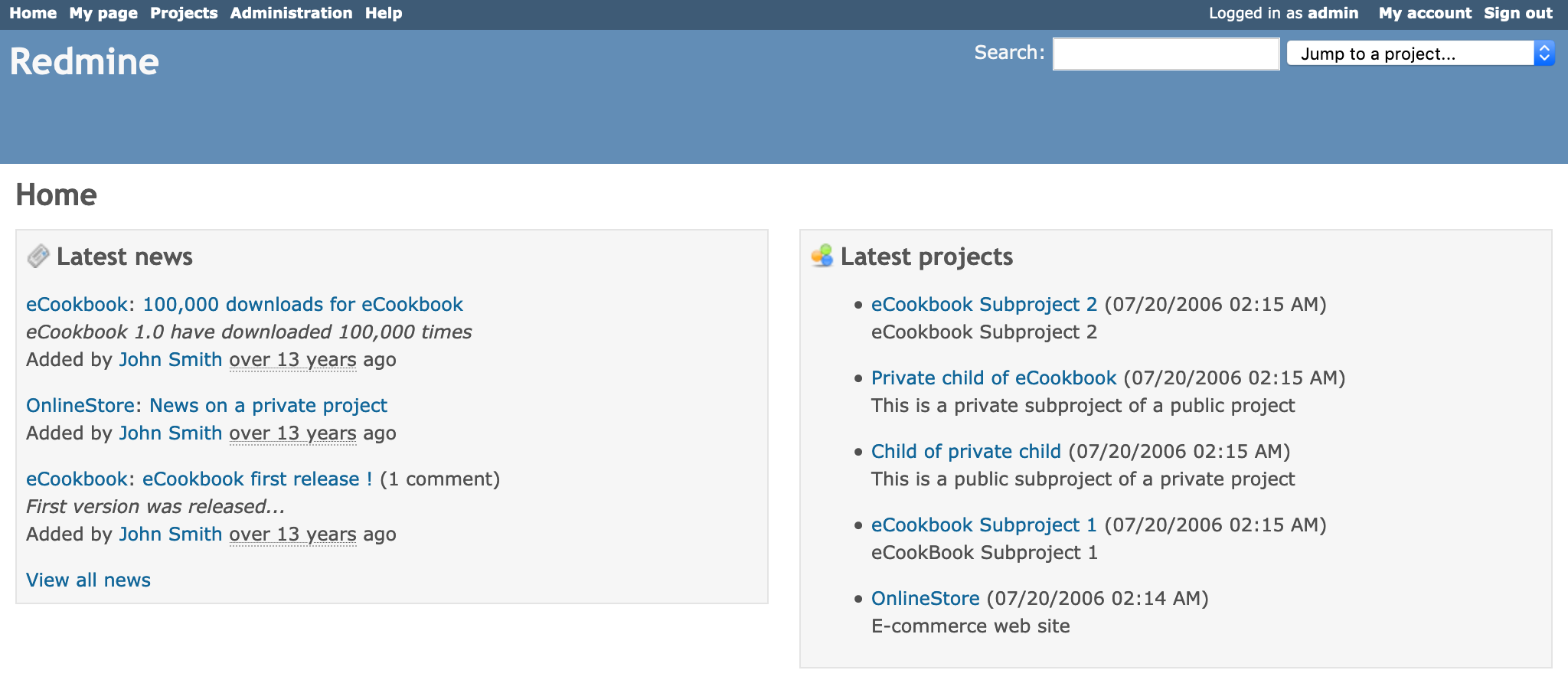Click the Latest projects icon
Screen dimensions: 1568x693
[x=822, y=256]
